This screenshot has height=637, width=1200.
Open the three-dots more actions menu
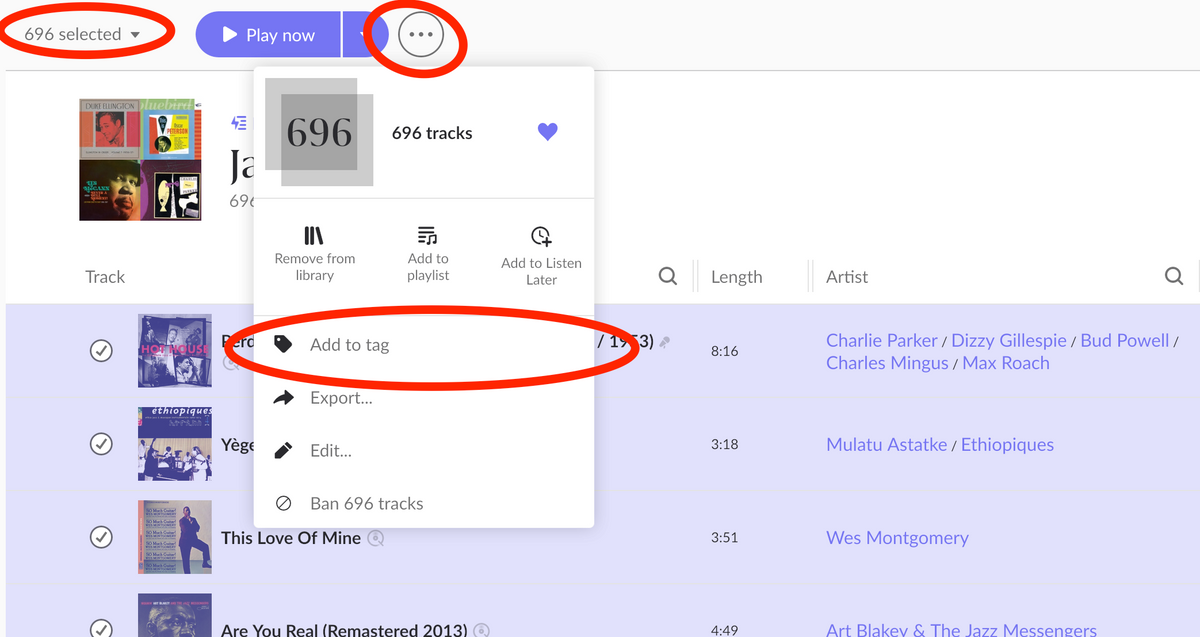tap(421, 35)
